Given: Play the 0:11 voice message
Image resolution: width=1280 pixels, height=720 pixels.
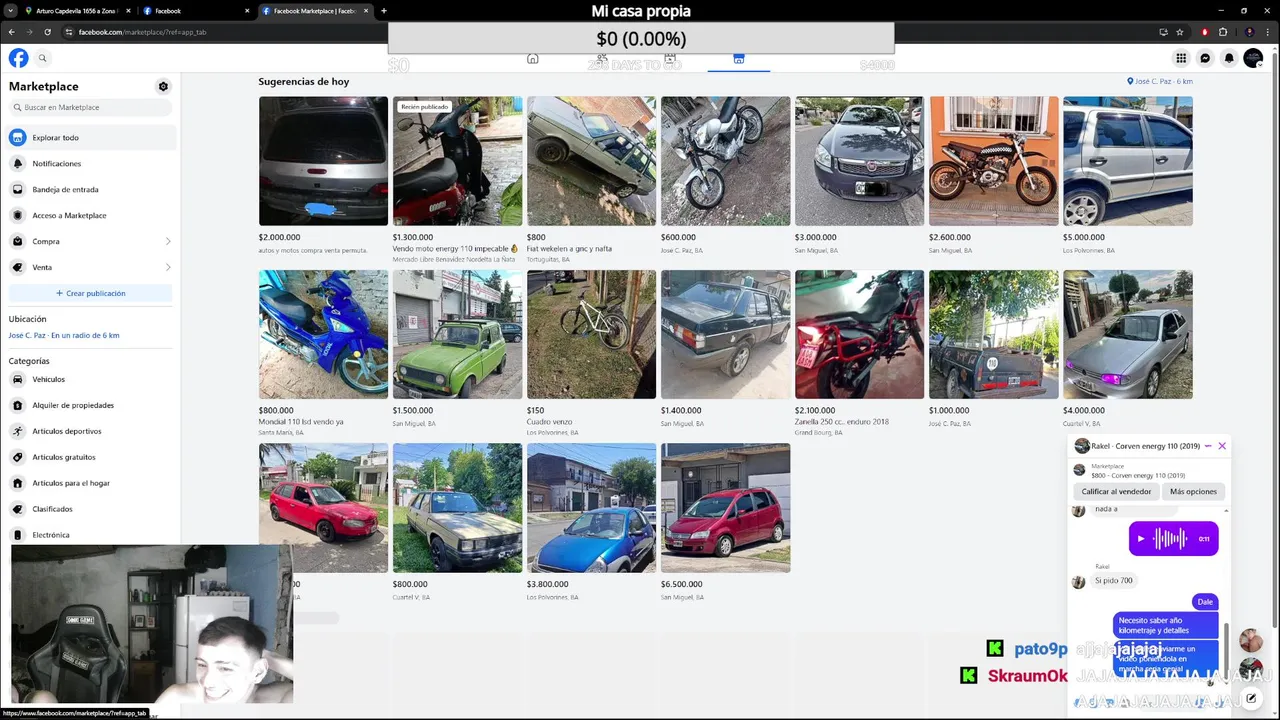Looking at the screenshot, I should (x=1141, y=538).
